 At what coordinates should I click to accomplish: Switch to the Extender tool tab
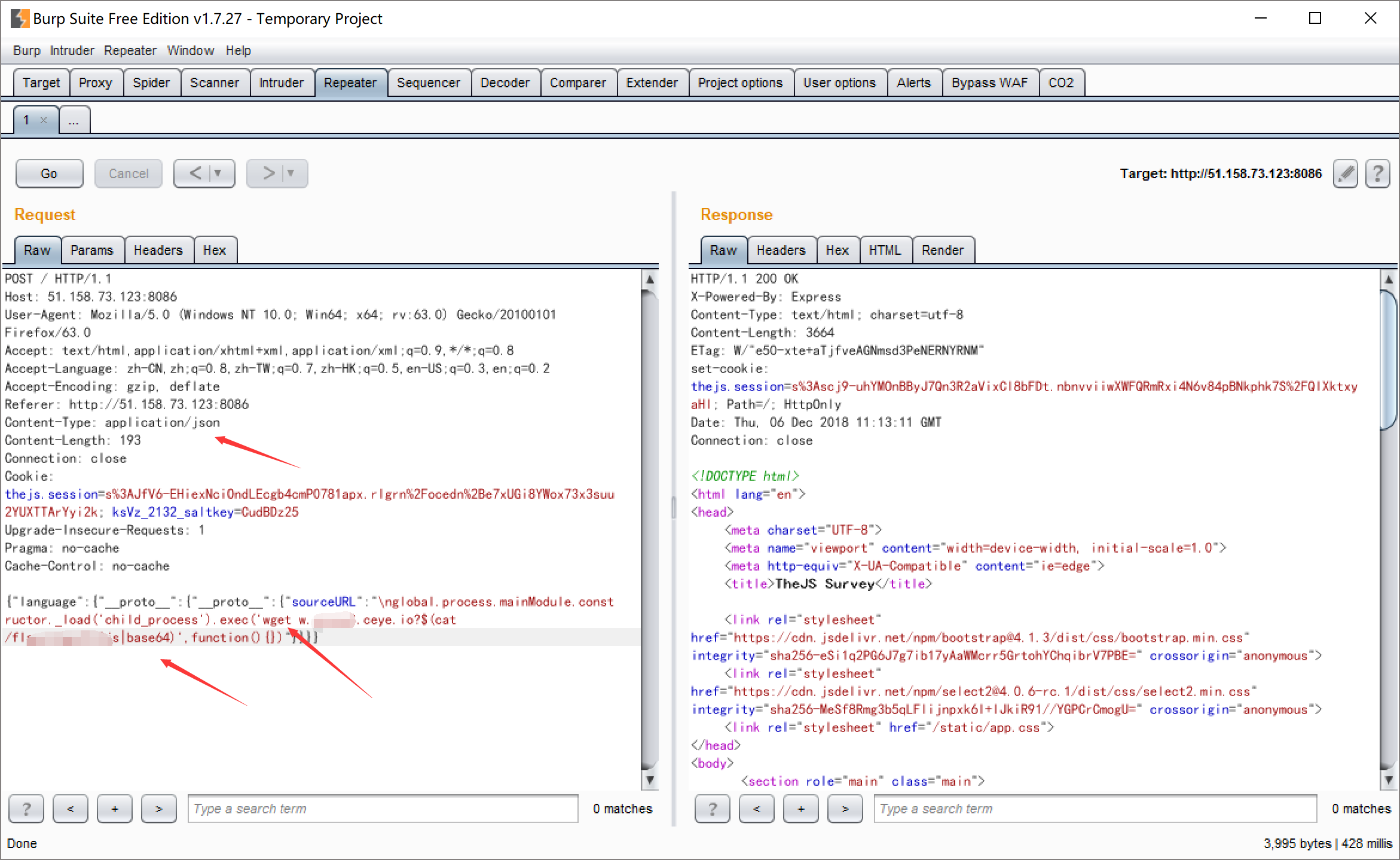[x=652, y=83]
